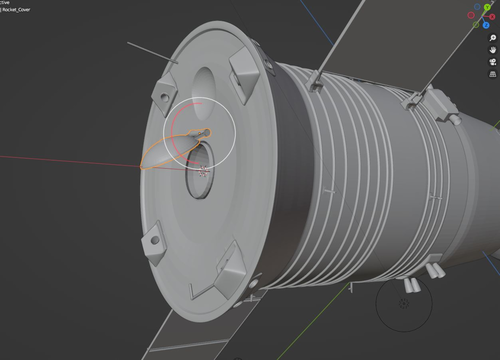Snap view to green Y axis bubble

pos(488,7)
